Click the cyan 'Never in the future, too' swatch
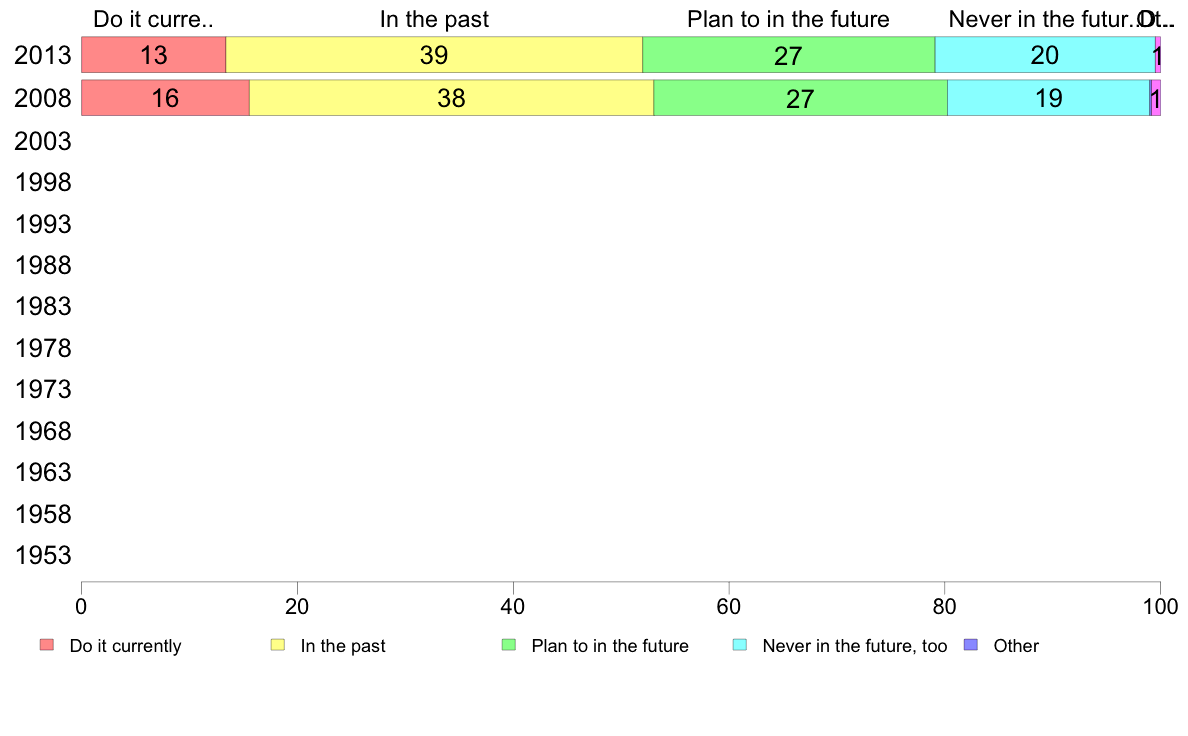Viewport: 1188px width, 736px height. coord(740,645)
